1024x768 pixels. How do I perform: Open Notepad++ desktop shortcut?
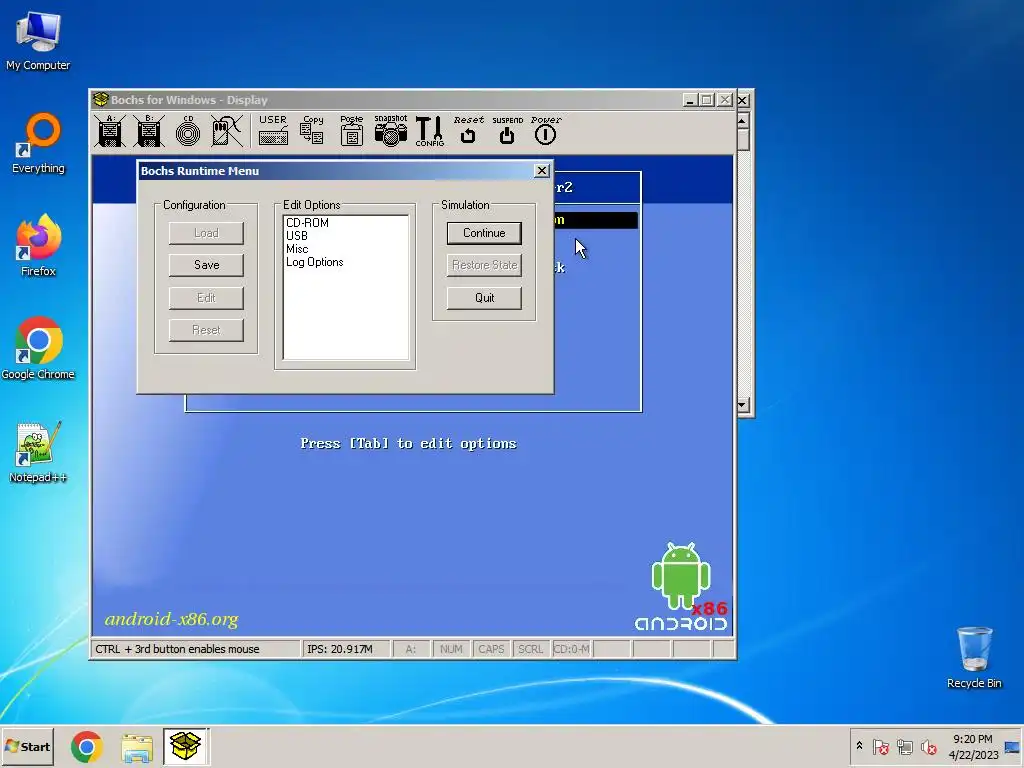pos(38,452)
